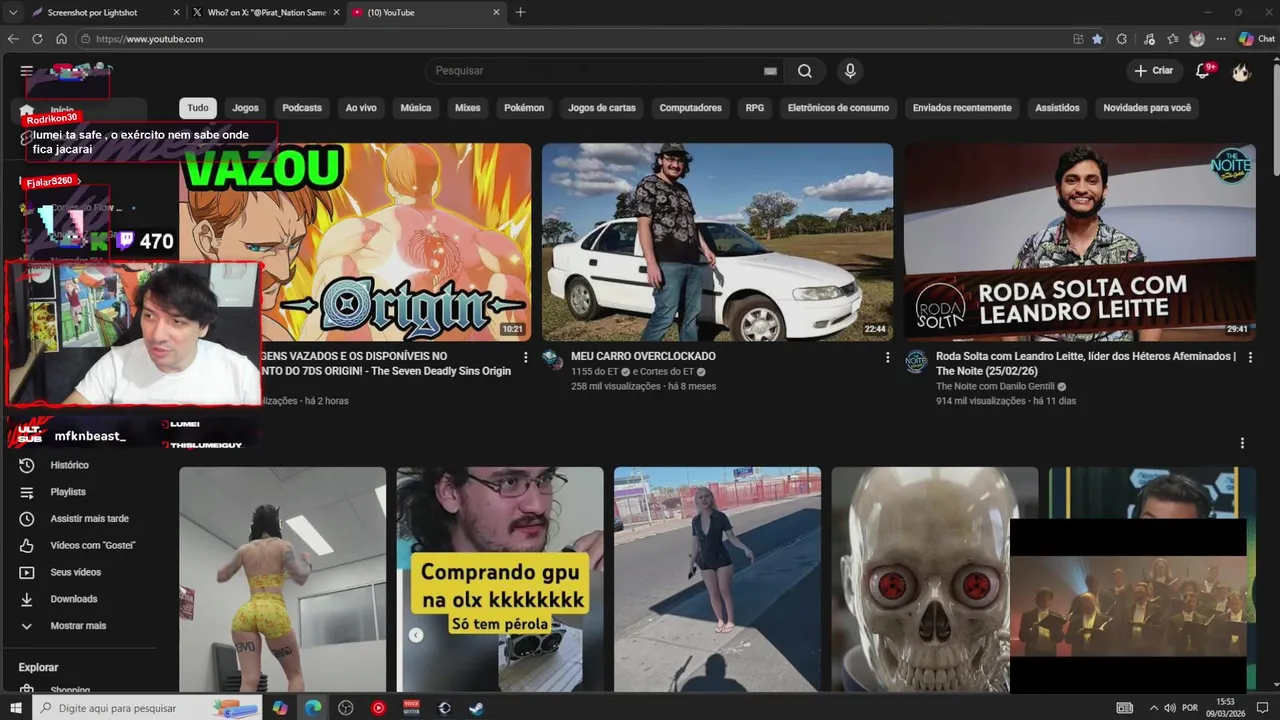Click the Criar button
Image resolution: width=1280 pixels, height=720 pixels.
1153,71
